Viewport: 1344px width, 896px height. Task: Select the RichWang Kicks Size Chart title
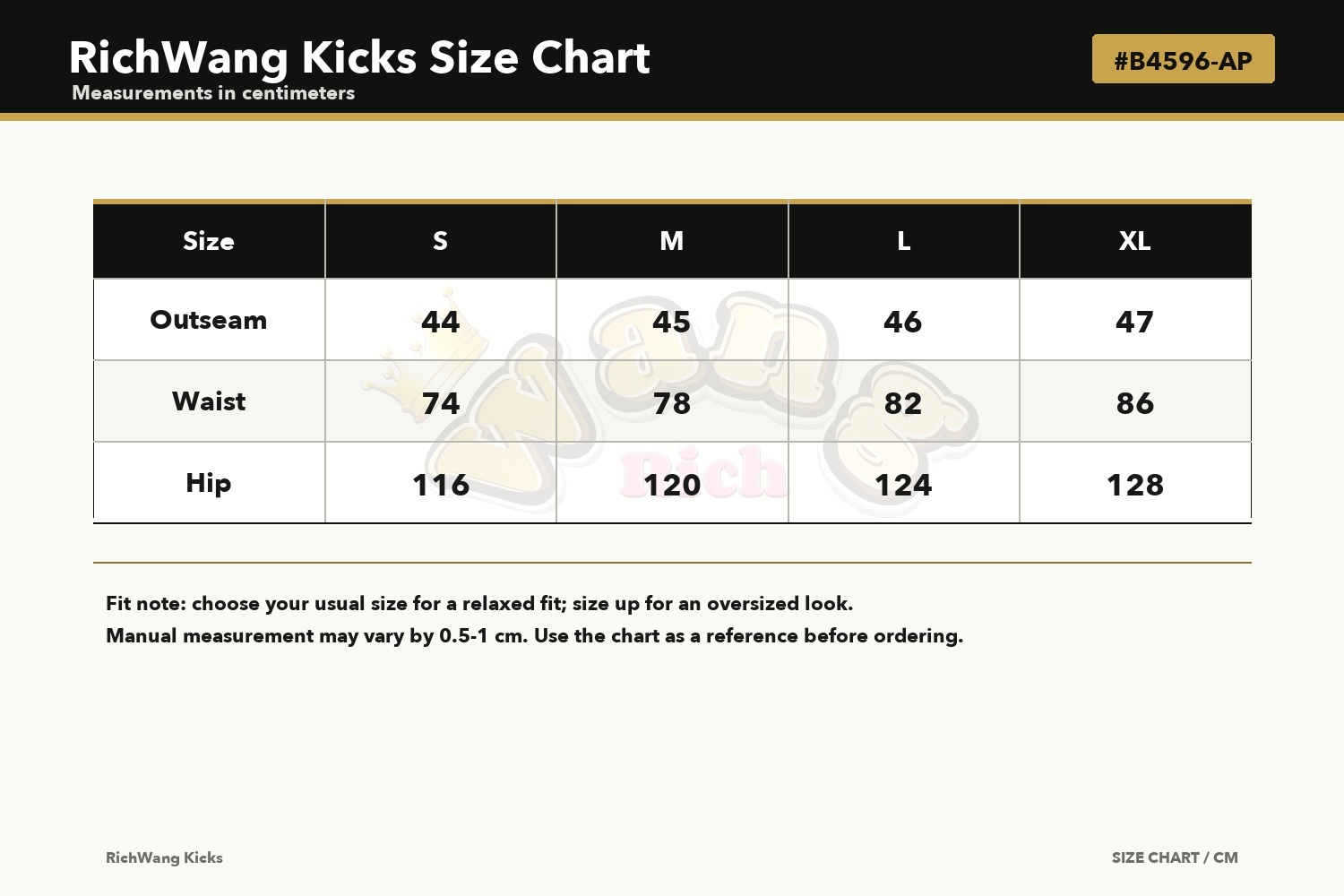(x=359, y=57)
